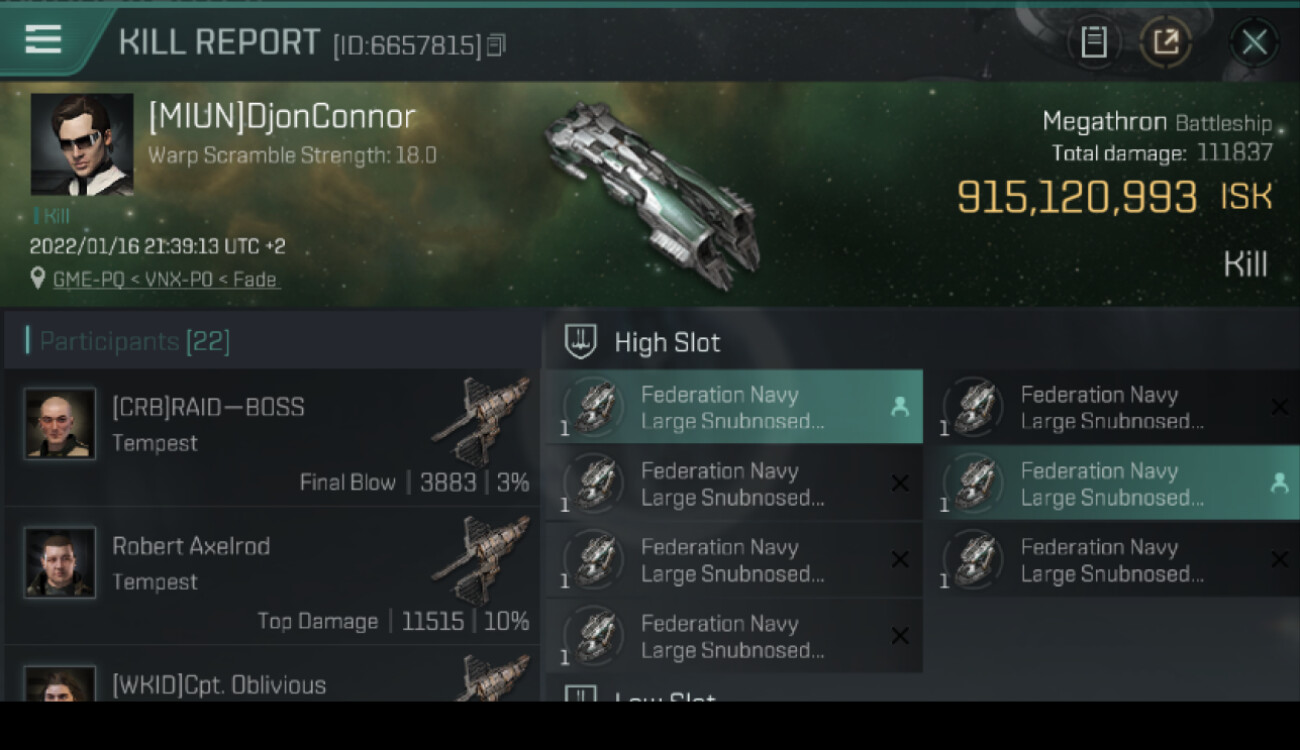
Task: Click dropped-item person icon on first module
Action: [x=899, y=406]
